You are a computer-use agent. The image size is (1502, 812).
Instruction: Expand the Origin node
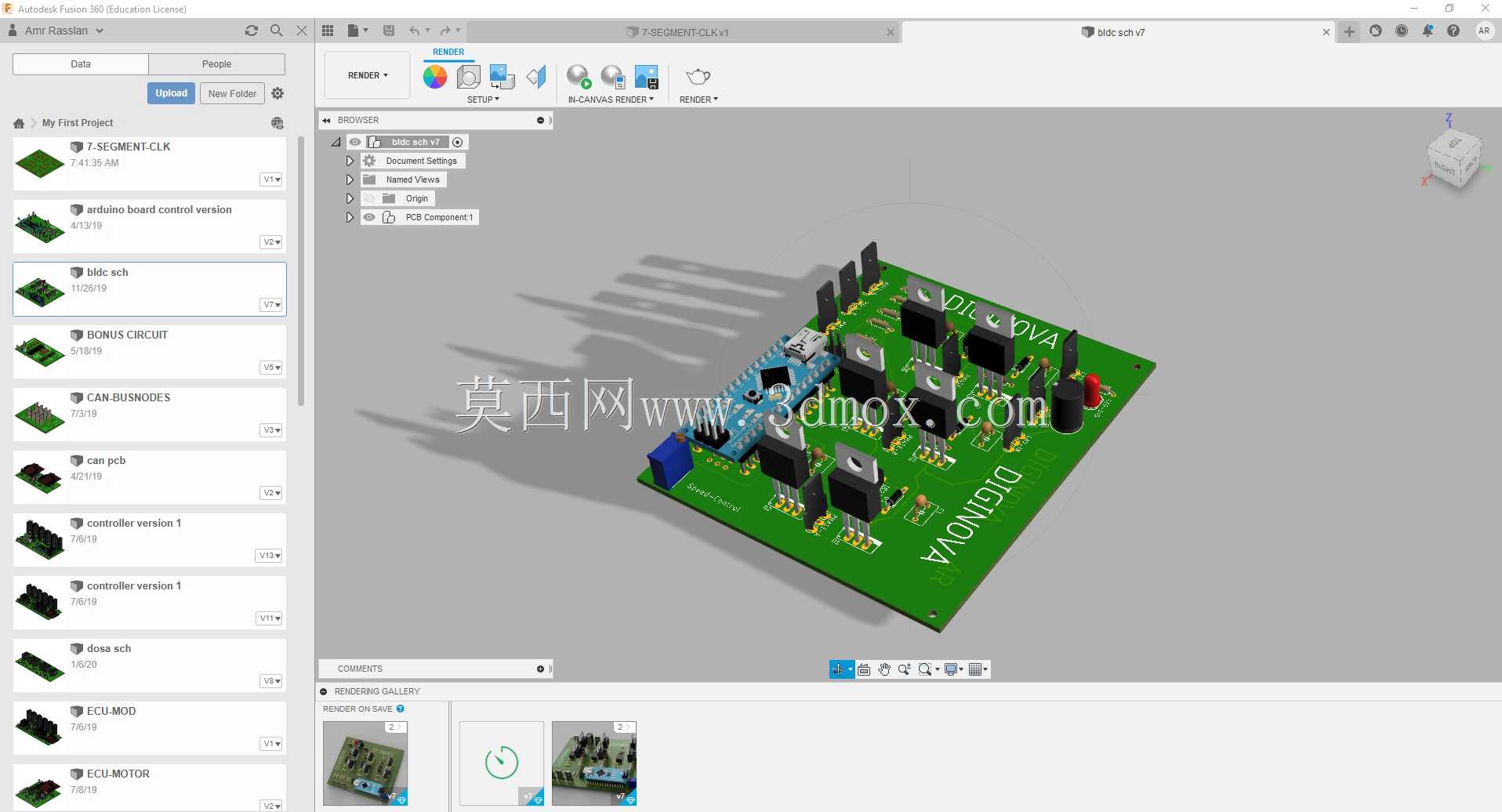pyautogui.click(x=350, y=198)
